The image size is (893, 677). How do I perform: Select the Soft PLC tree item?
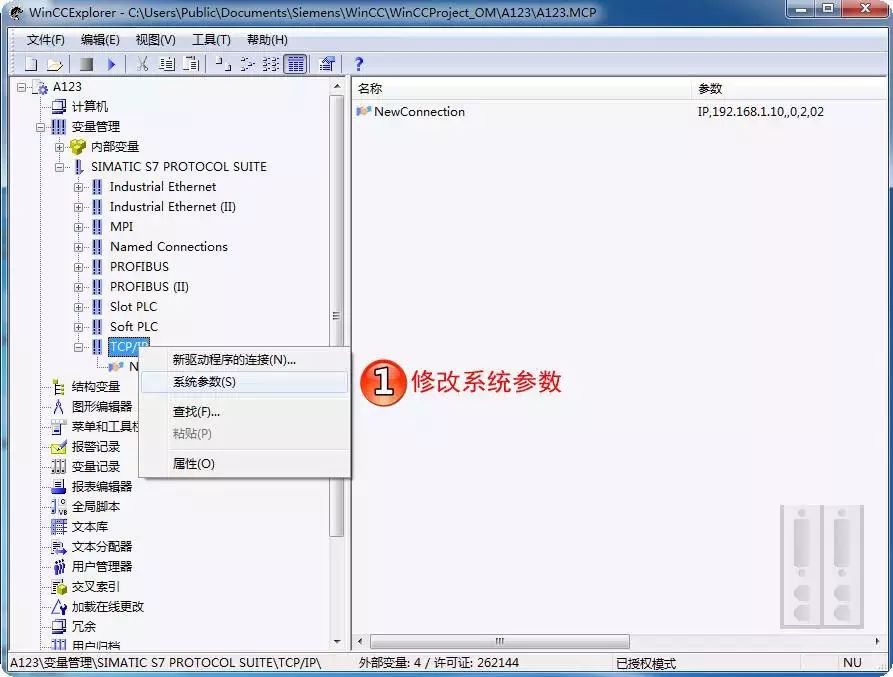tap(134, 327)
